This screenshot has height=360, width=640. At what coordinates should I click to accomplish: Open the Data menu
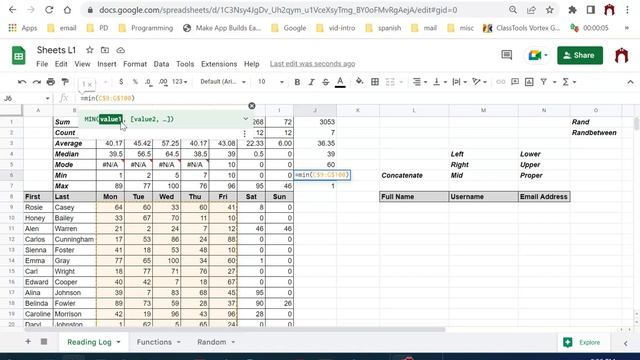click(x=161, y=64)
